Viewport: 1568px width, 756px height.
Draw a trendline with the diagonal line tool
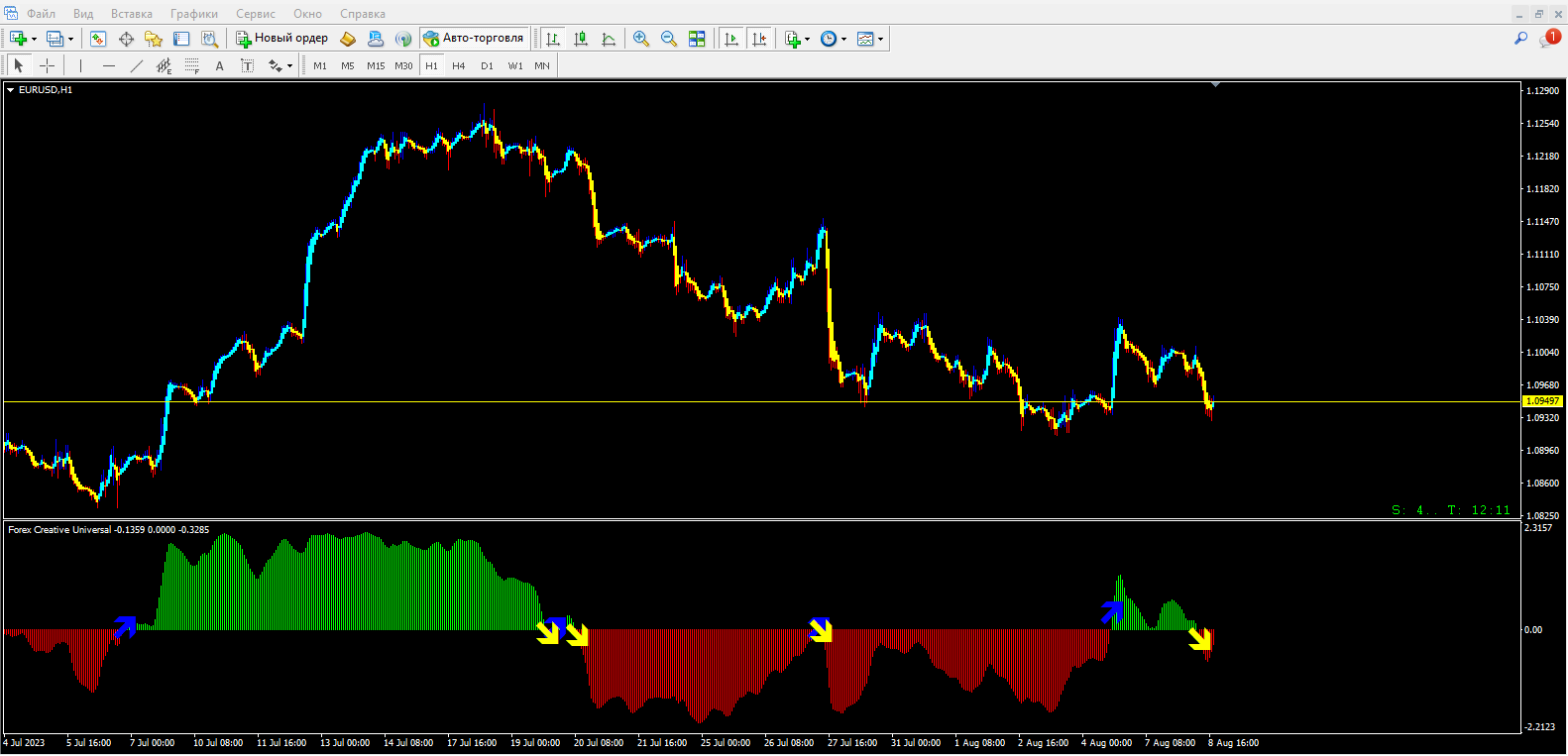click(x=137, y=65)
